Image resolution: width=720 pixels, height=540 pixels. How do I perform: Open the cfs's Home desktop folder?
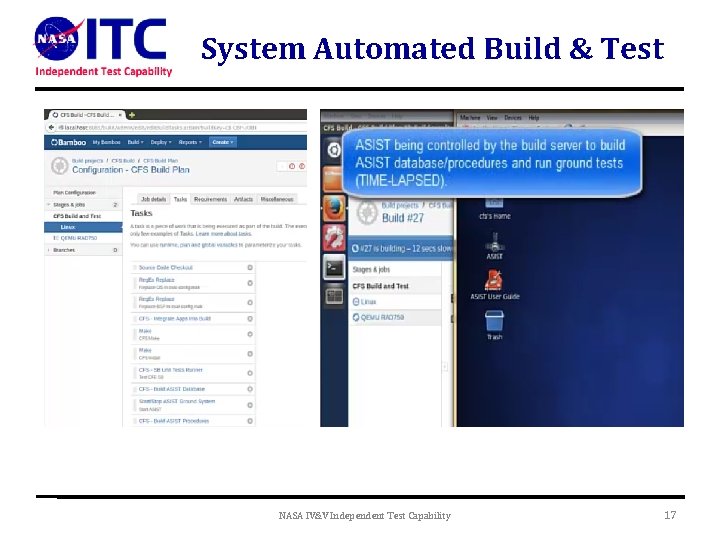495,209
